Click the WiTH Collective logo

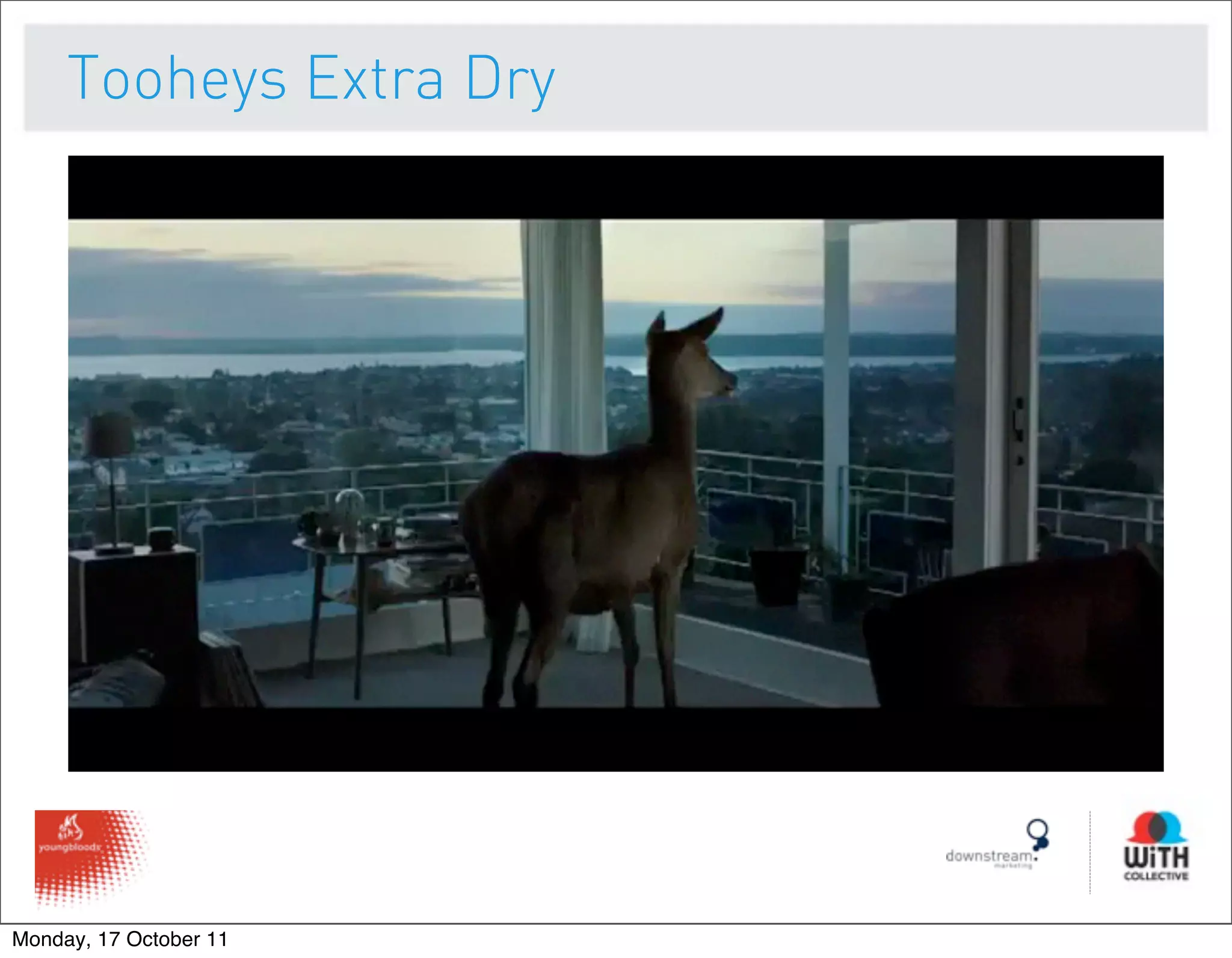point(1156,847)
